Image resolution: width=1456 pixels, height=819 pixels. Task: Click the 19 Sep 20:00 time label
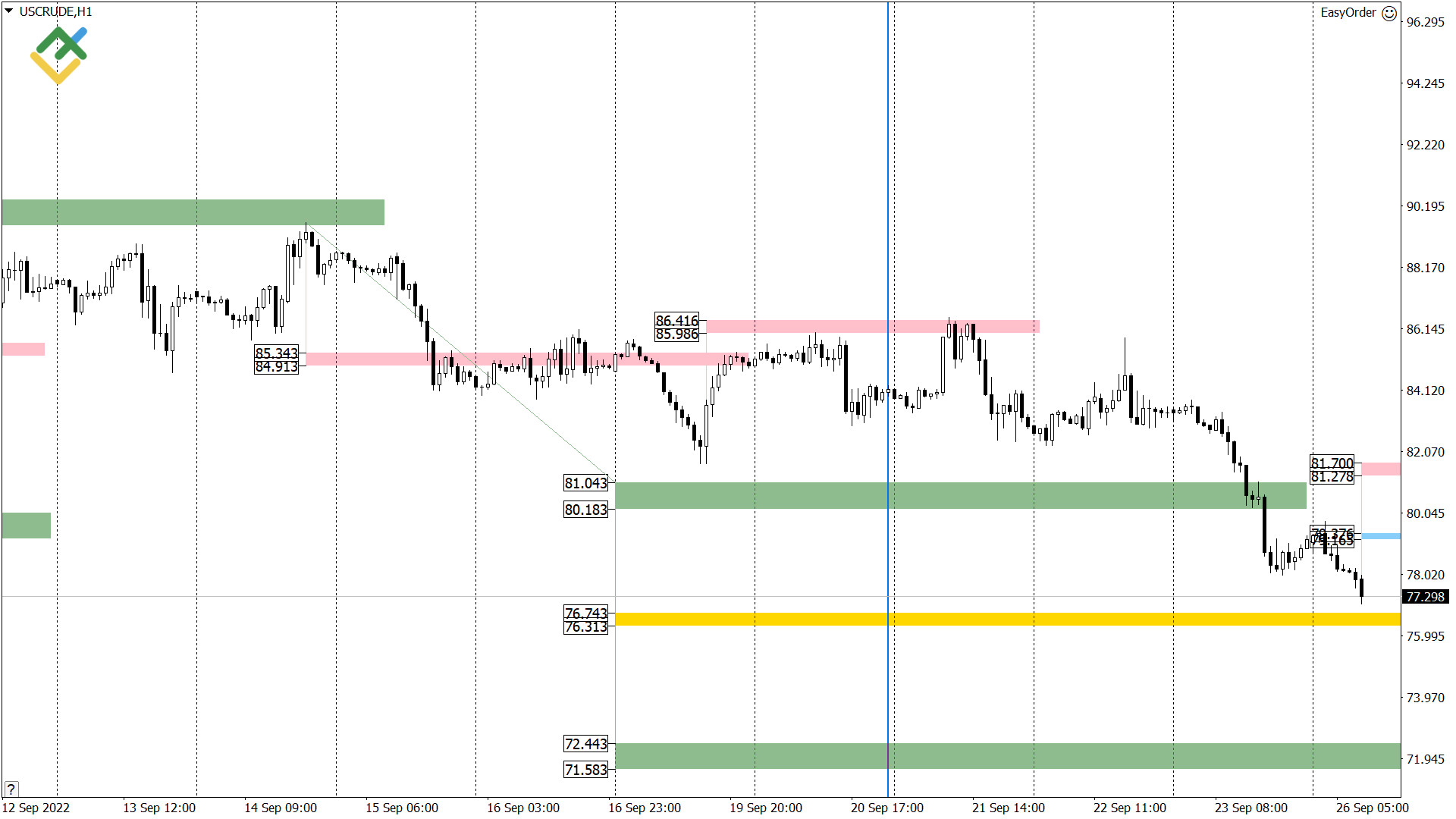pos(766,808)
